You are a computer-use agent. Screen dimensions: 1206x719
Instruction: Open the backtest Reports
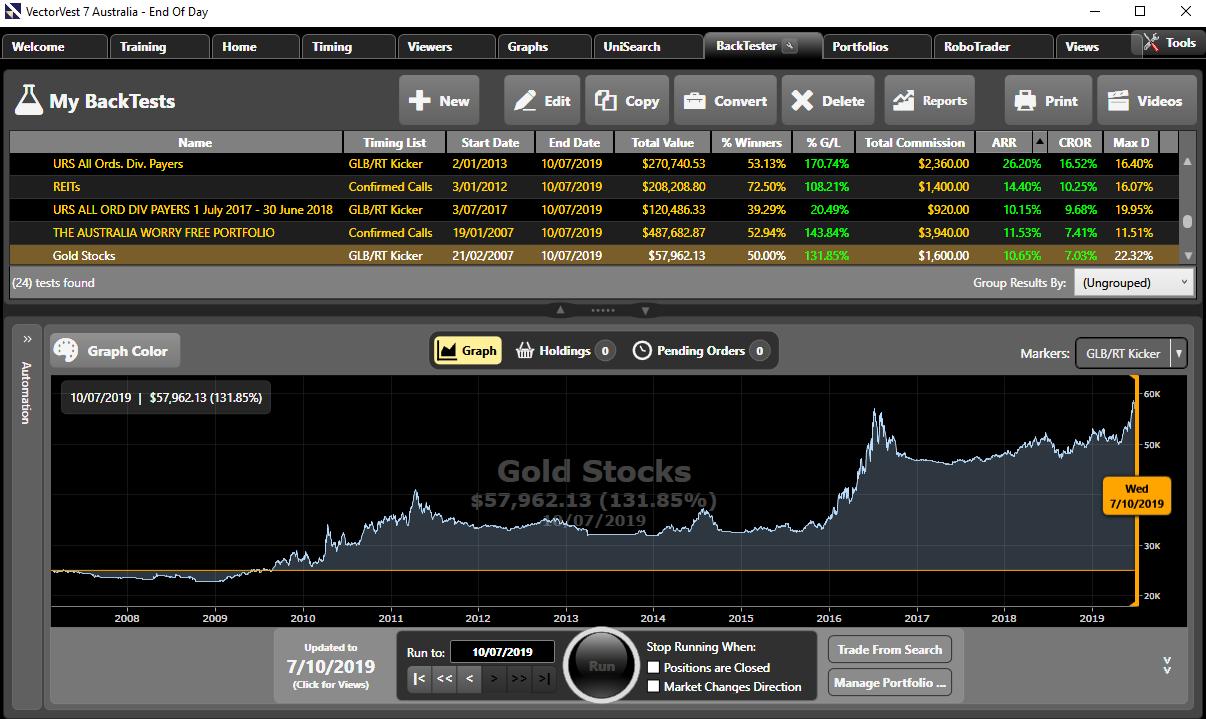pyautogui.click(x=930, y=101)
